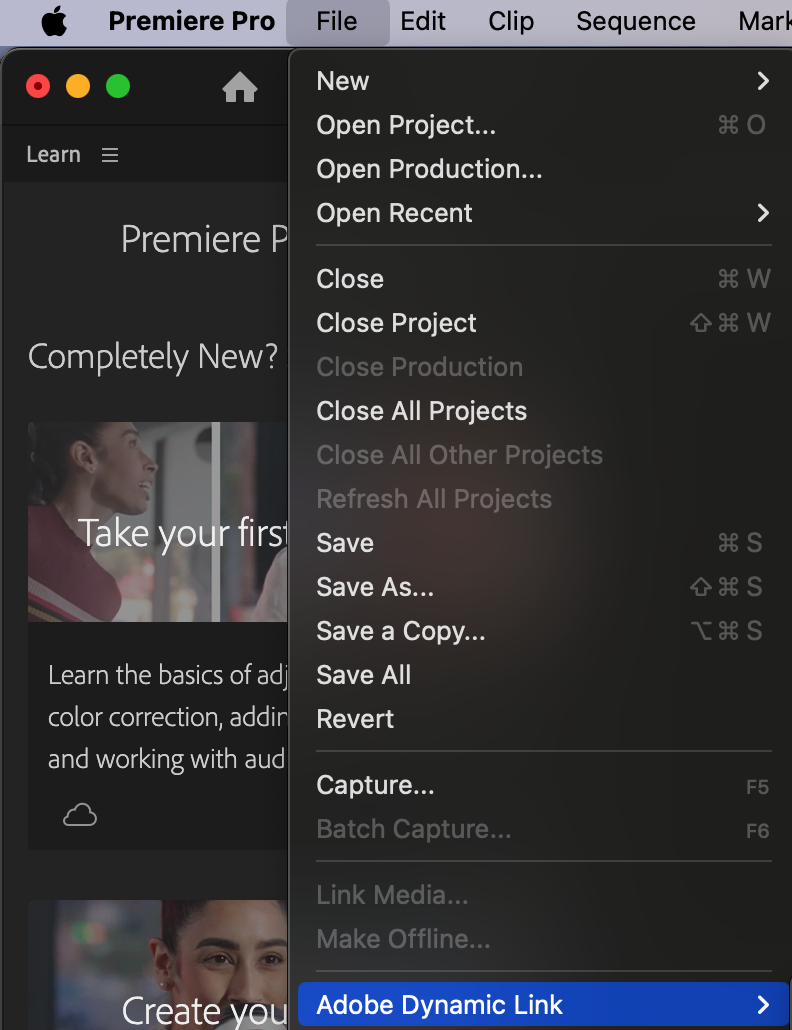Click the Home icon
Screen dimensions: 792x1030
(240, 88)
